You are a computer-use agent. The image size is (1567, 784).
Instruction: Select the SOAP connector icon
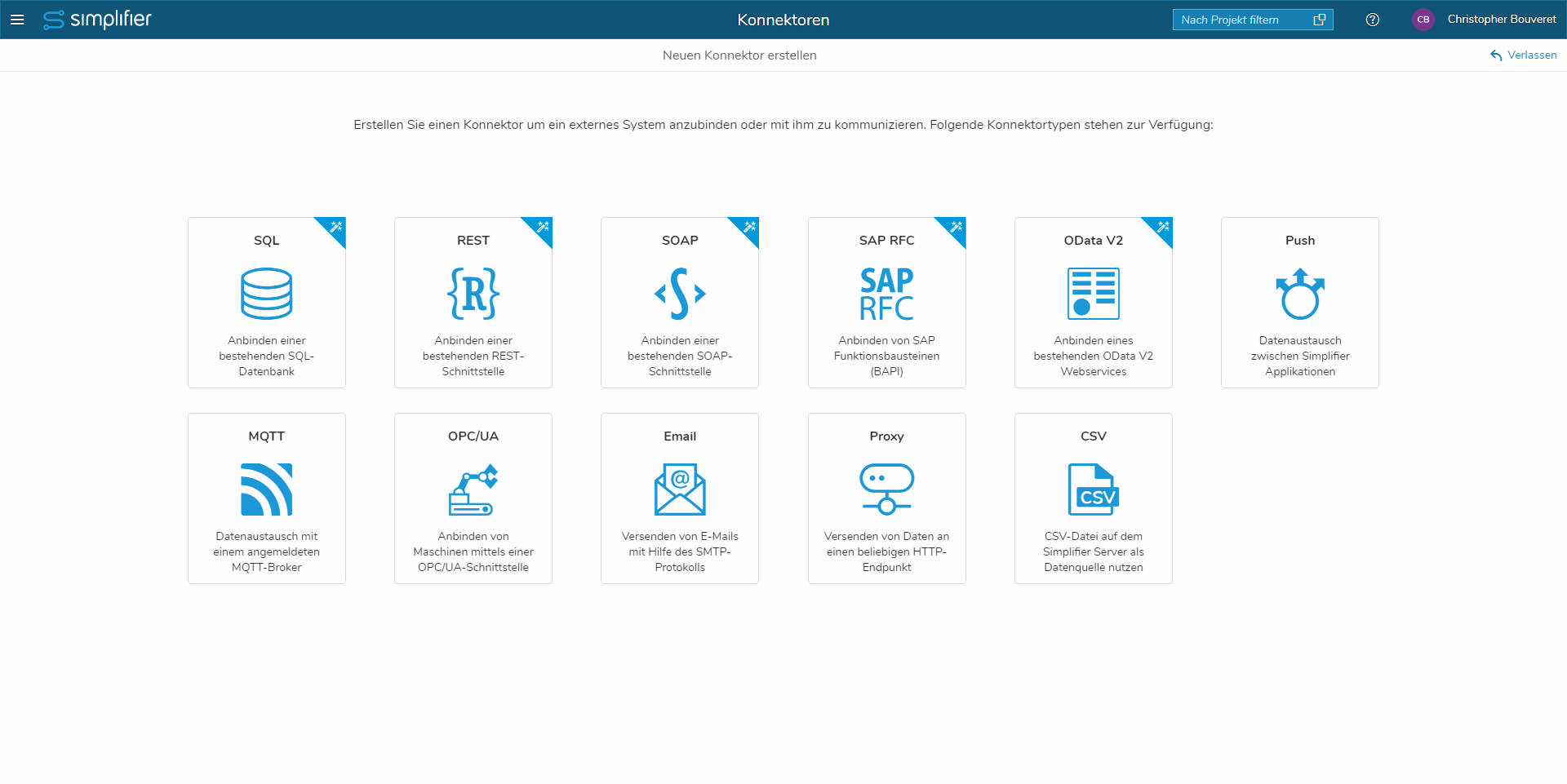[x=679, y=295]
